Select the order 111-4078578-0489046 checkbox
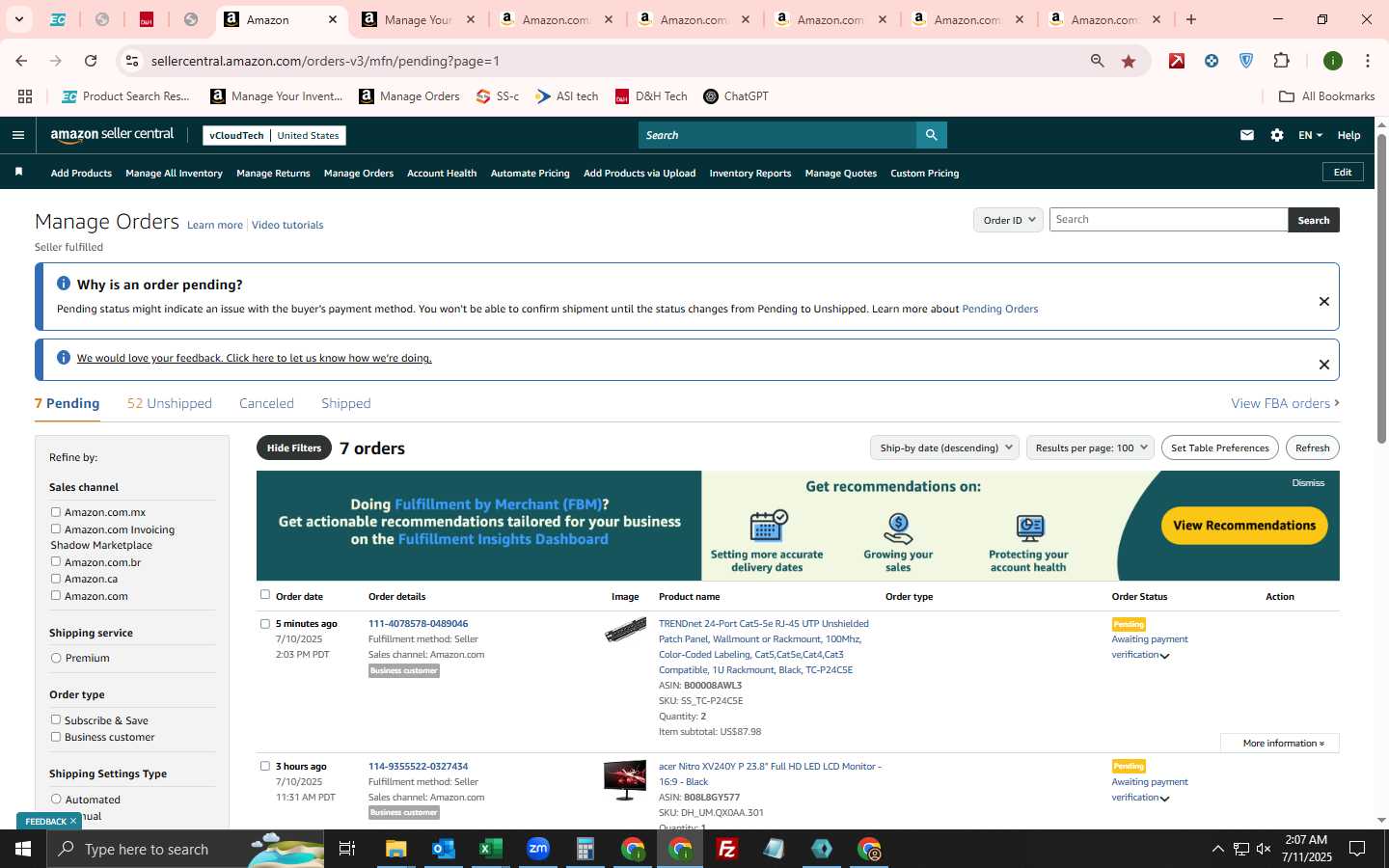 click(265, 624)
